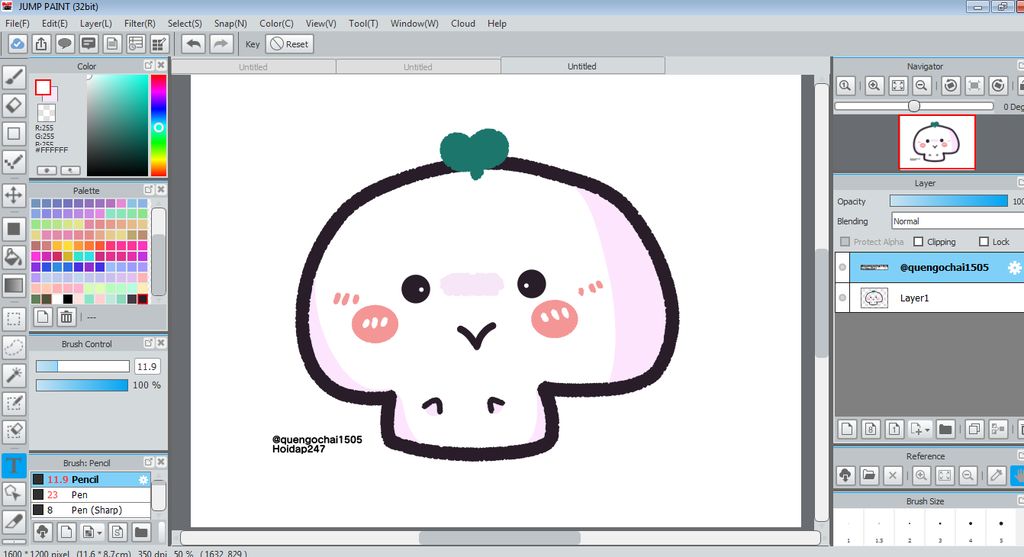Click the hue color strip
The height and width of the screenshot is (557, 1024).
click(158, 125)
